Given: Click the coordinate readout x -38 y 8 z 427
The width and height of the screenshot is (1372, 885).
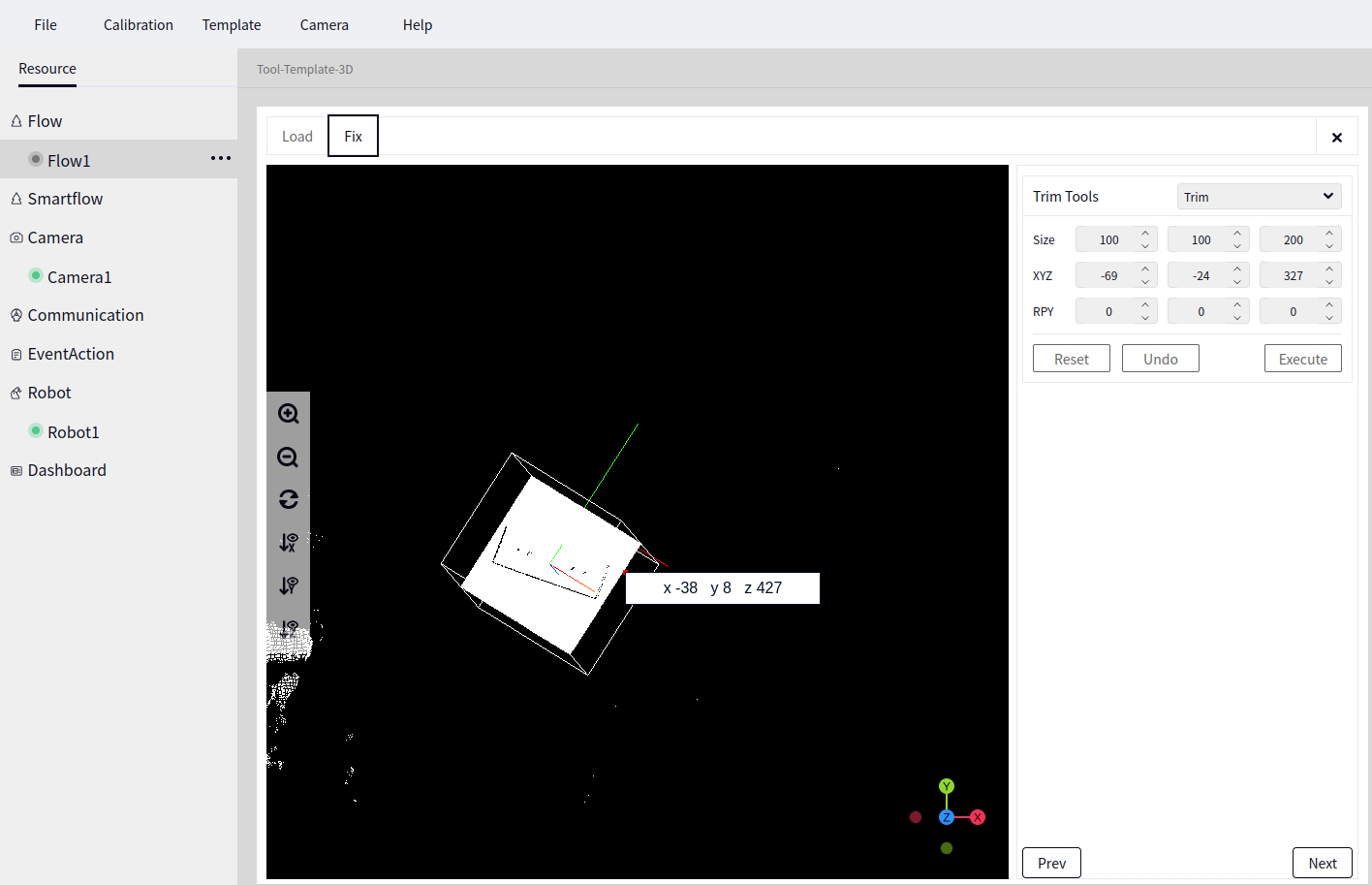Looking at the screenshot, I should pos(723,587).
